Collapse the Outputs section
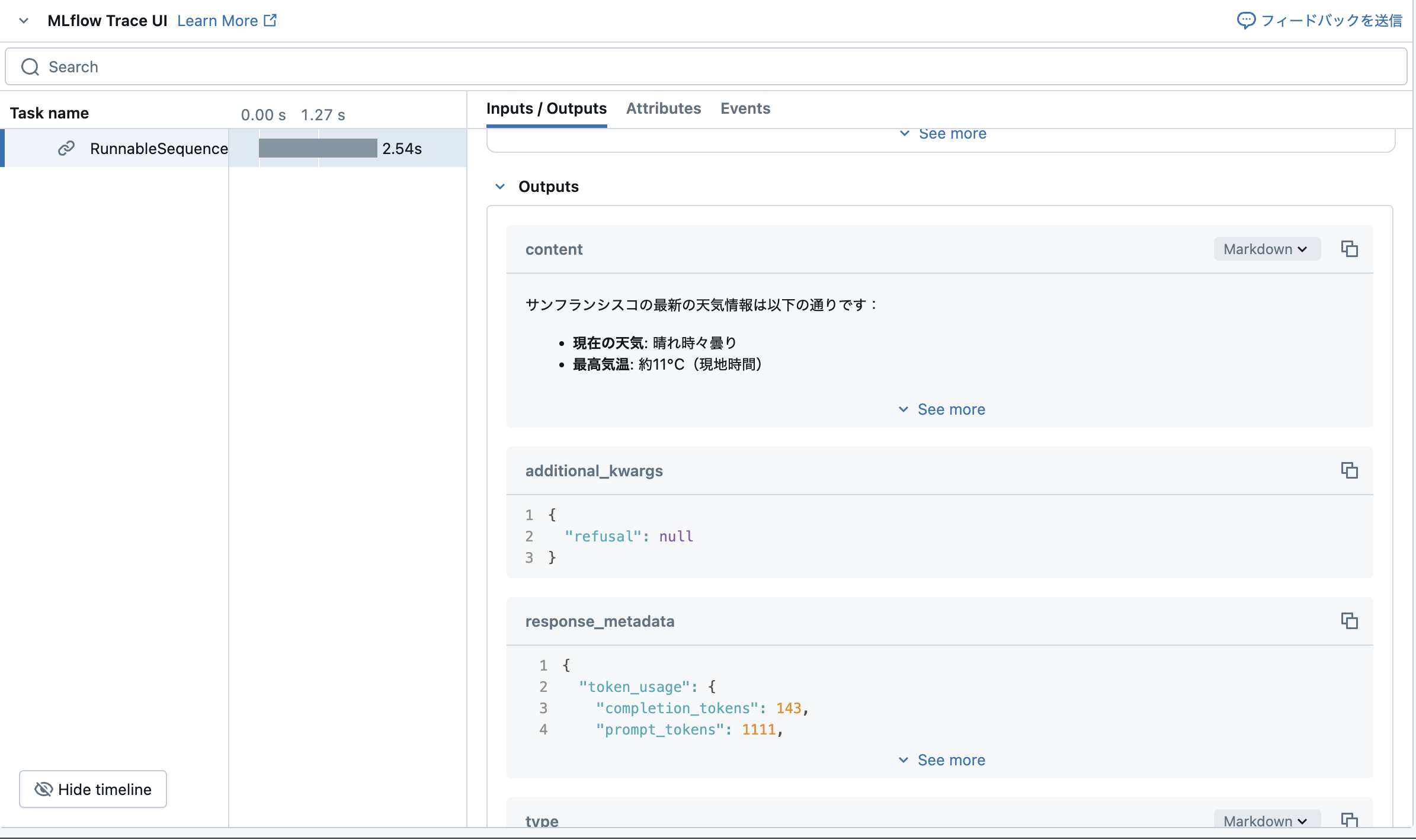Image resolution: width=1416 pixels, height=840 pixels. (x=501, y=186)
